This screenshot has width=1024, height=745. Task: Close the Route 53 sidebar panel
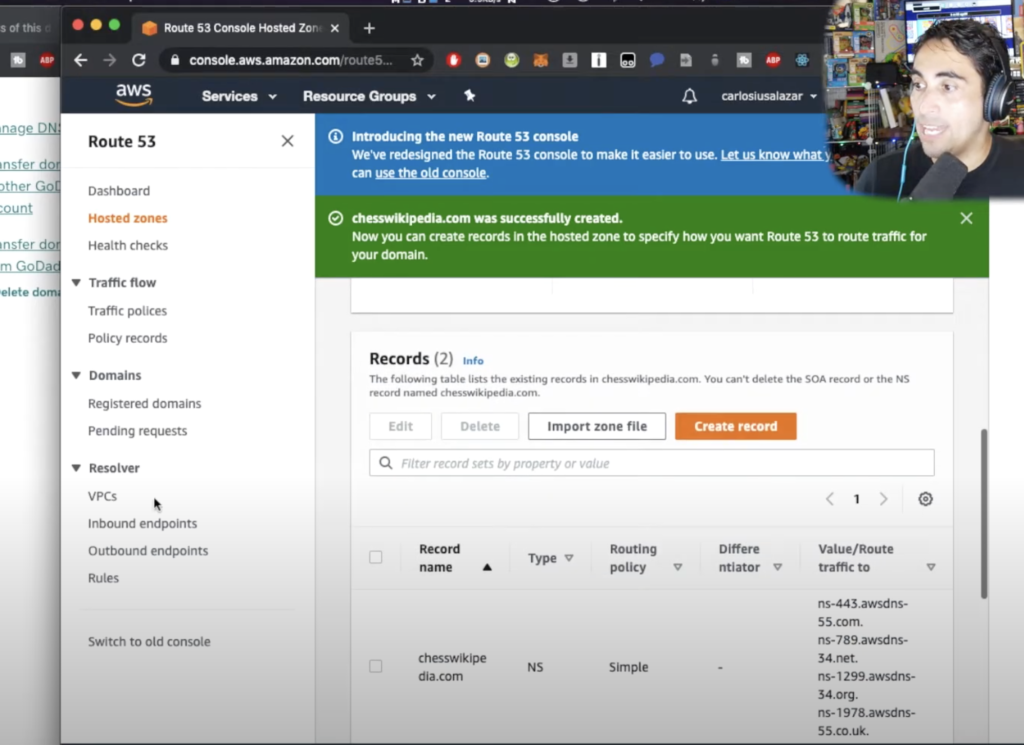287,141
